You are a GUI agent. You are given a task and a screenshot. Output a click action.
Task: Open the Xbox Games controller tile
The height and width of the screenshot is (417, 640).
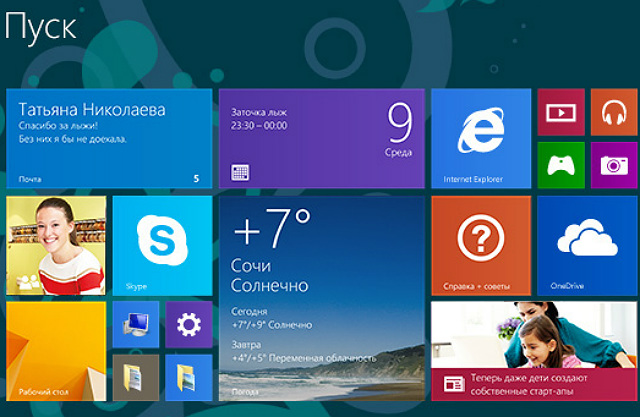tap(561, 165)
